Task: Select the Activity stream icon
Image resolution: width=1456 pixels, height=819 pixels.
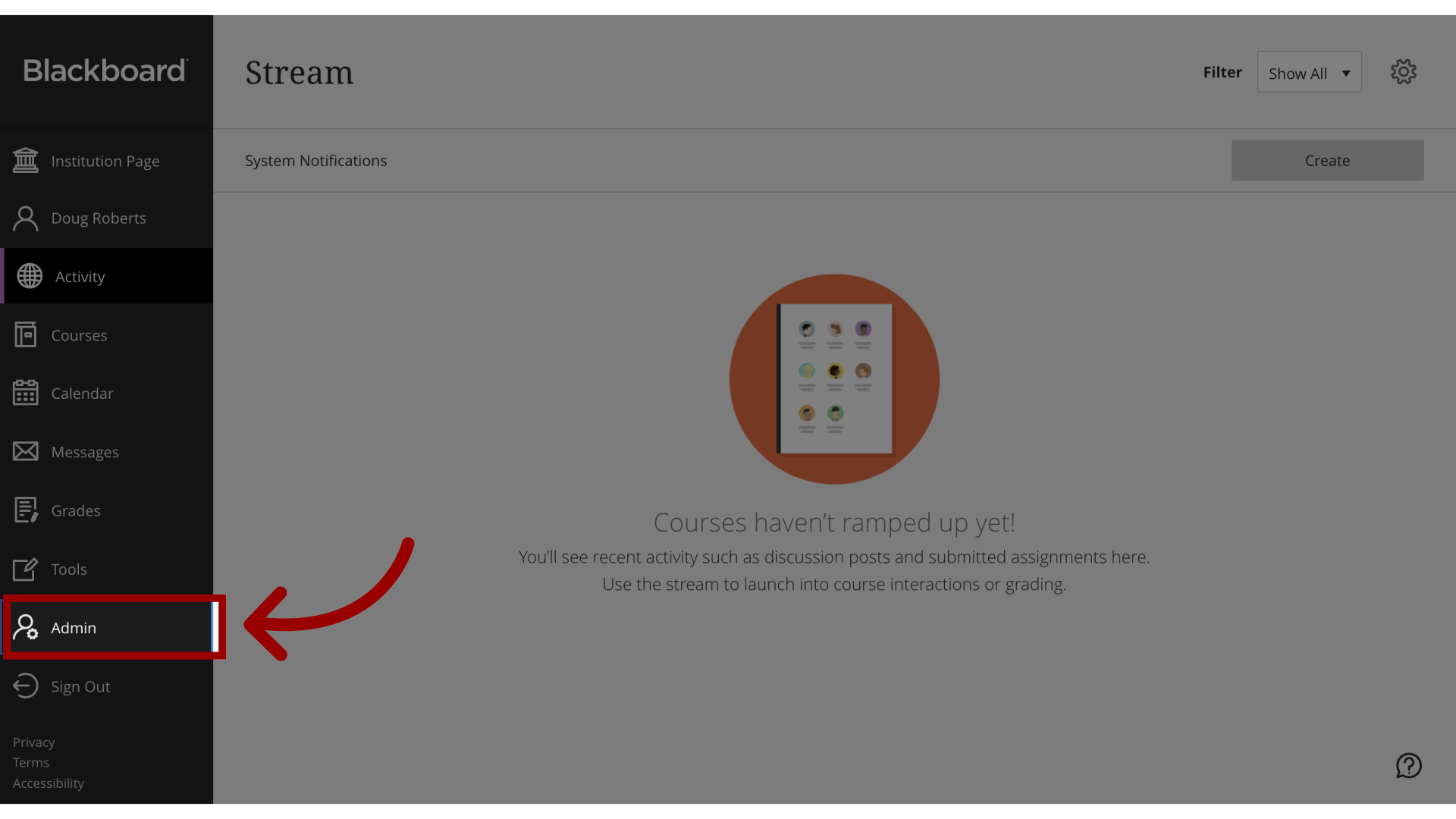Action: (x=27, y=275)
